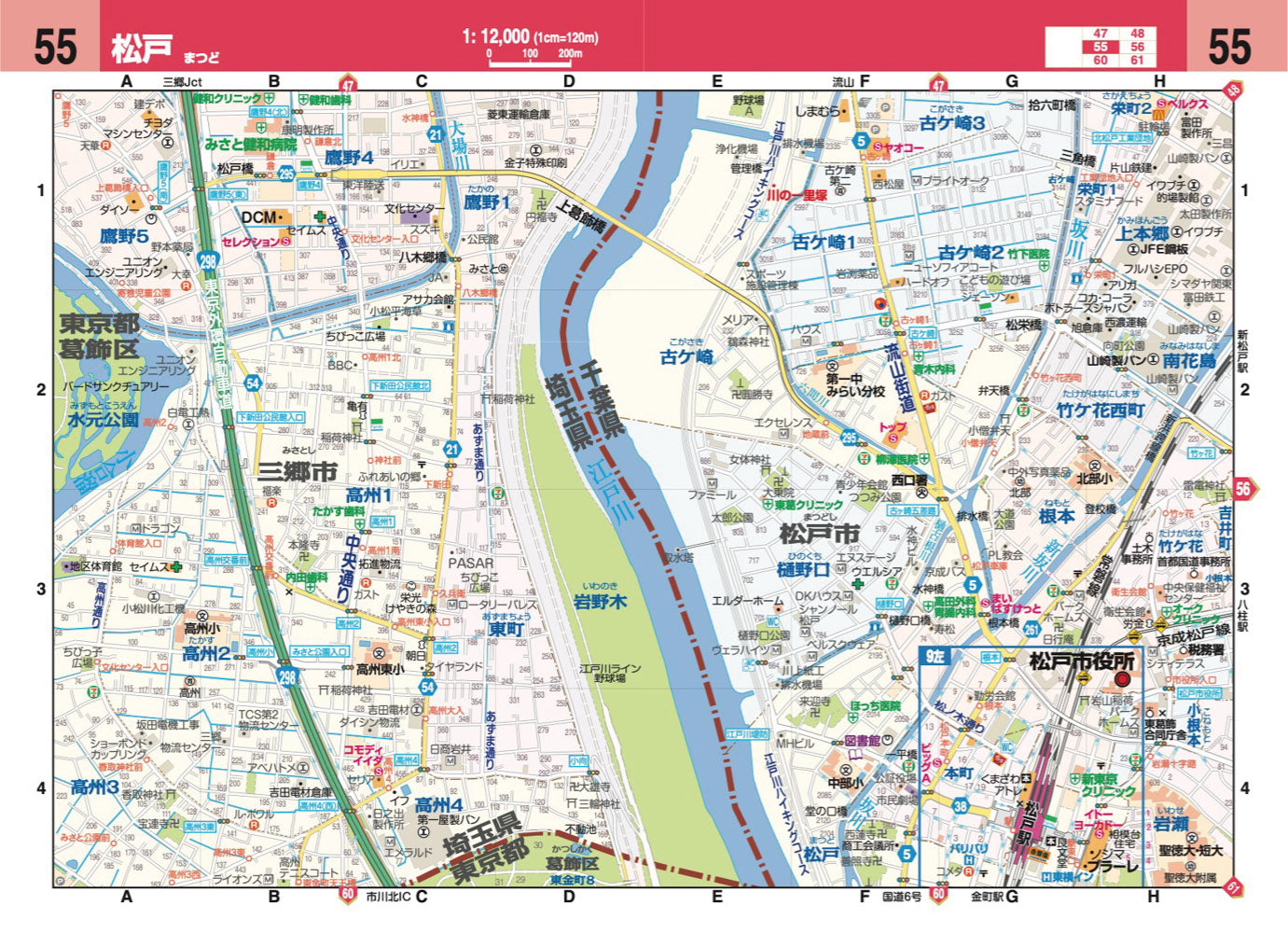
Task: Click the S icon next to オオコー store
Action: pyautogui.click(x=879, y=146)
